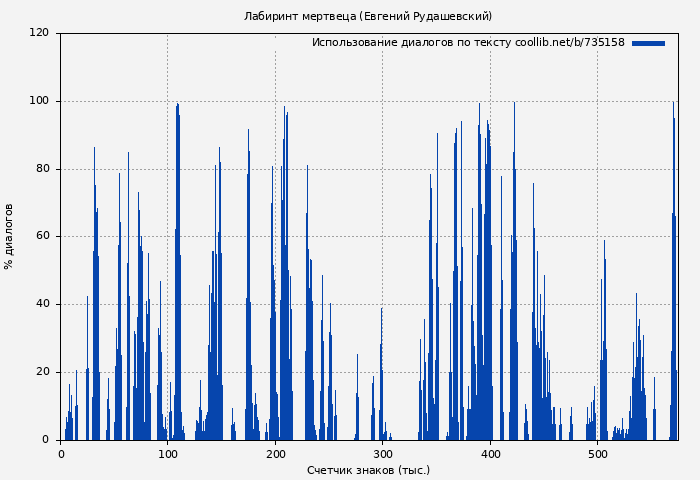The image size is (700, 480).
Task: Click the x-axis tick label 400
Action: [490, 453]
